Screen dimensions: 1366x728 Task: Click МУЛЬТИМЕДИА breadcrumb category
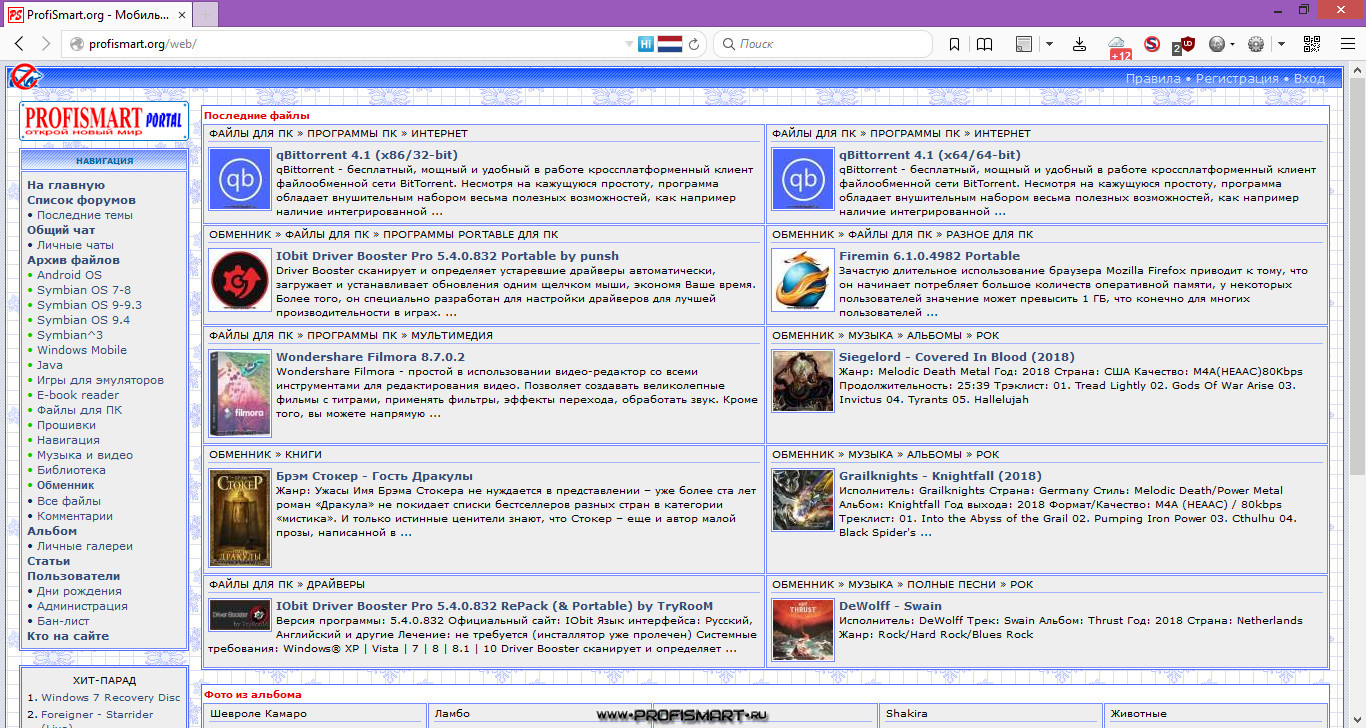point(451,335)
